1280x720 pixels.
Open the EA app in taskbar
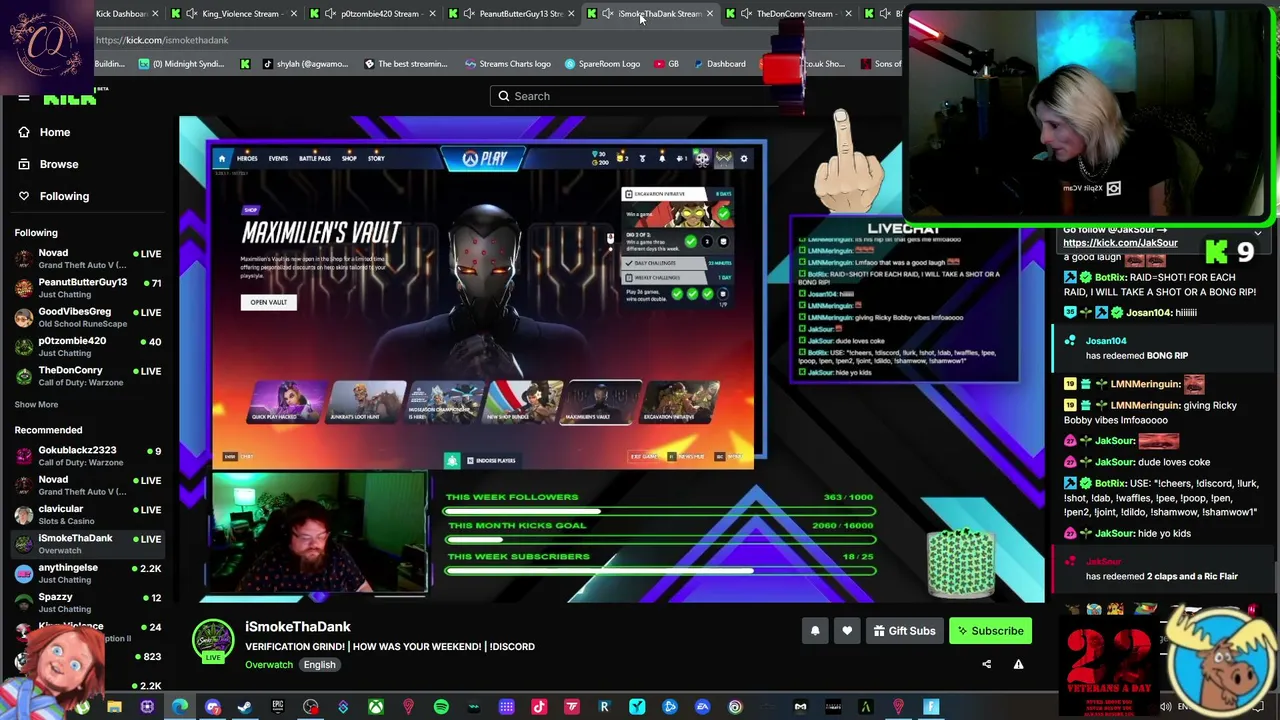coord(702,708)
